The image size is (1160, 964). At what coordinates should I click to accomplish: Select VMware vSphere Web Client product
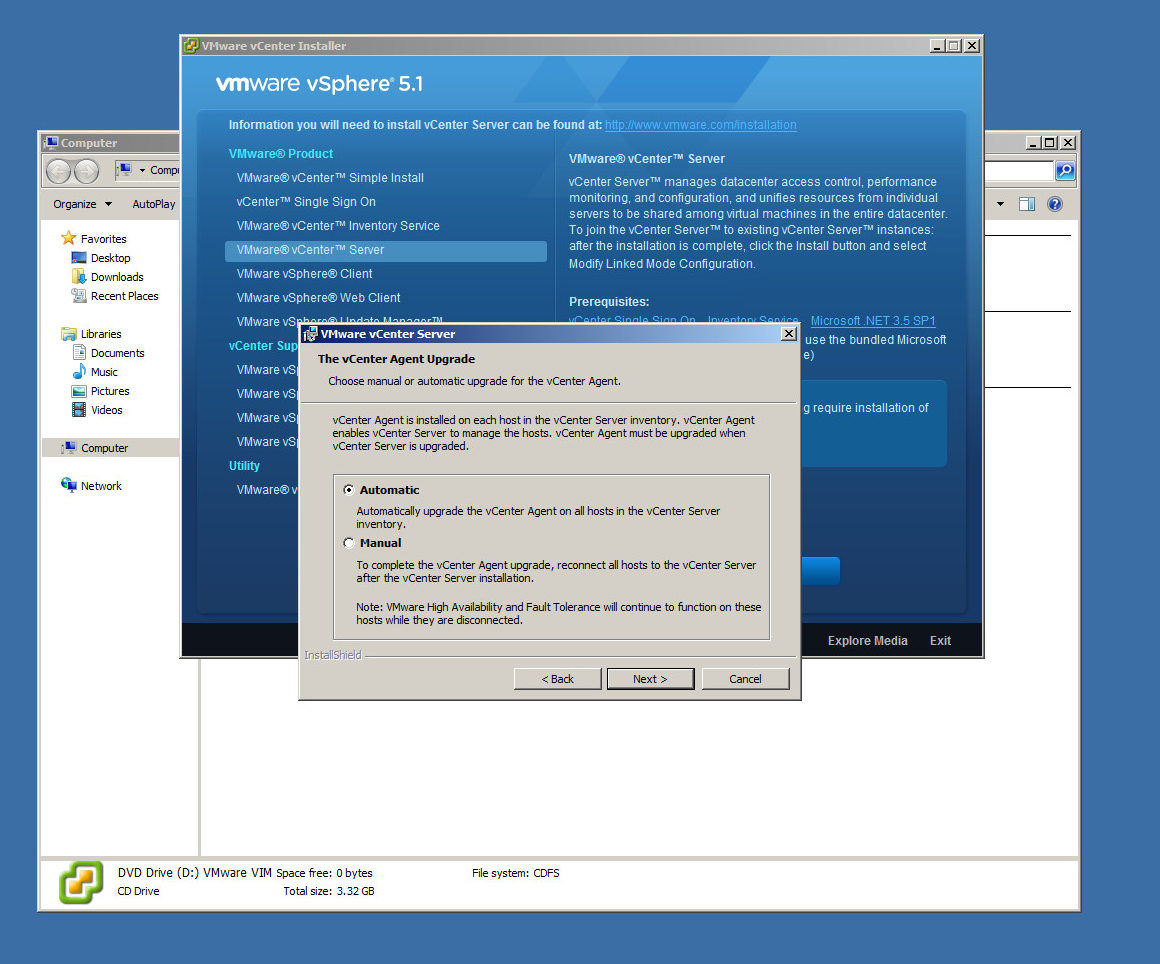pos(318,298)
